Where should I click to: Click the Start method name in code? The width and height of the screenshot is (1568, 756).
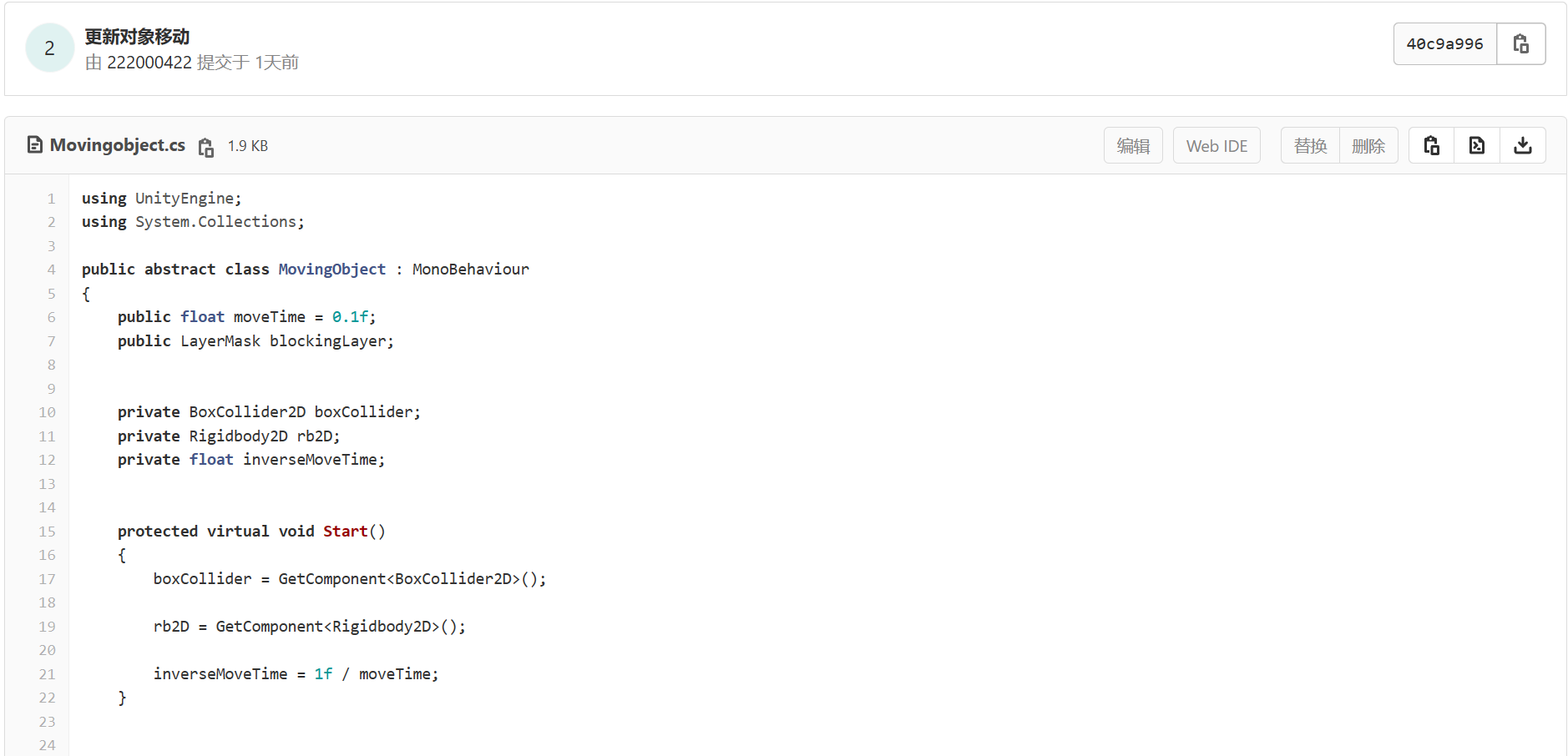345,532
